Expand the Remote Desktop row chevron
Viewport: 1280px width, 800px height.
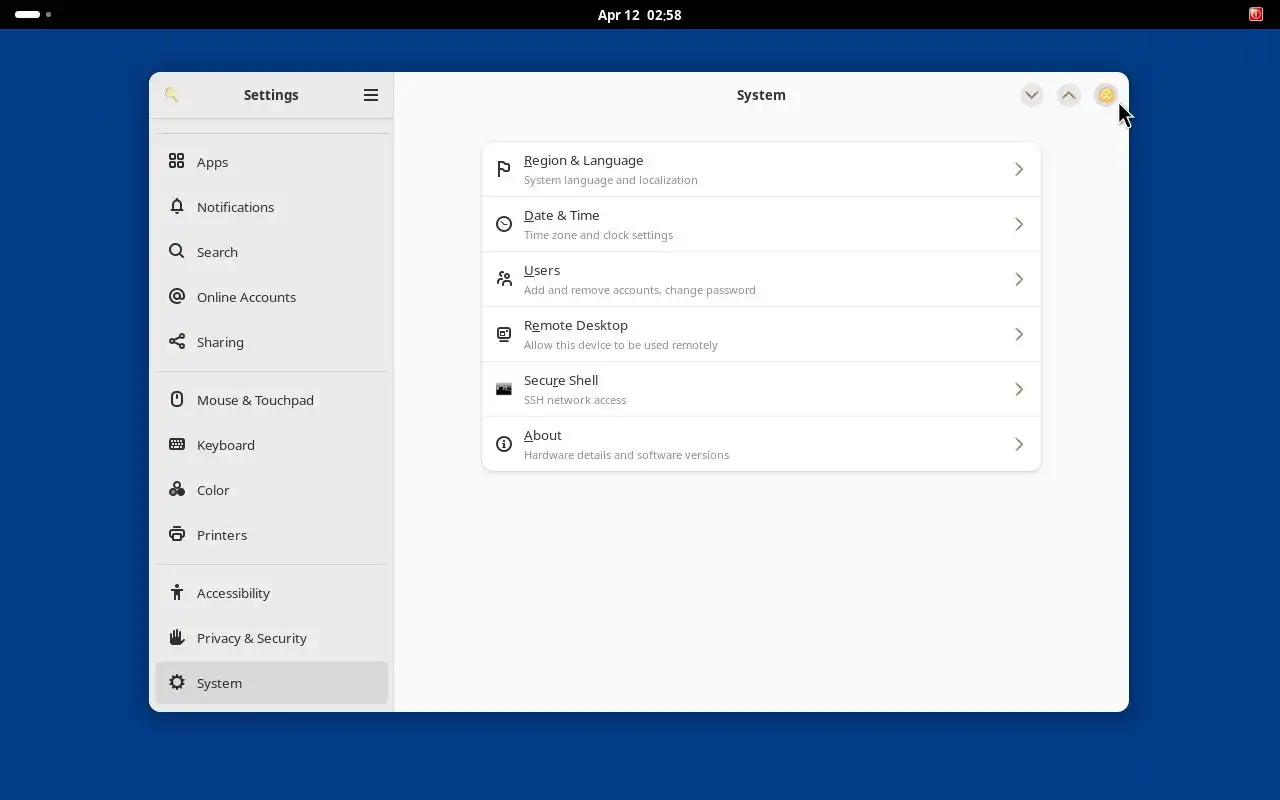[x=1019, y=334]
